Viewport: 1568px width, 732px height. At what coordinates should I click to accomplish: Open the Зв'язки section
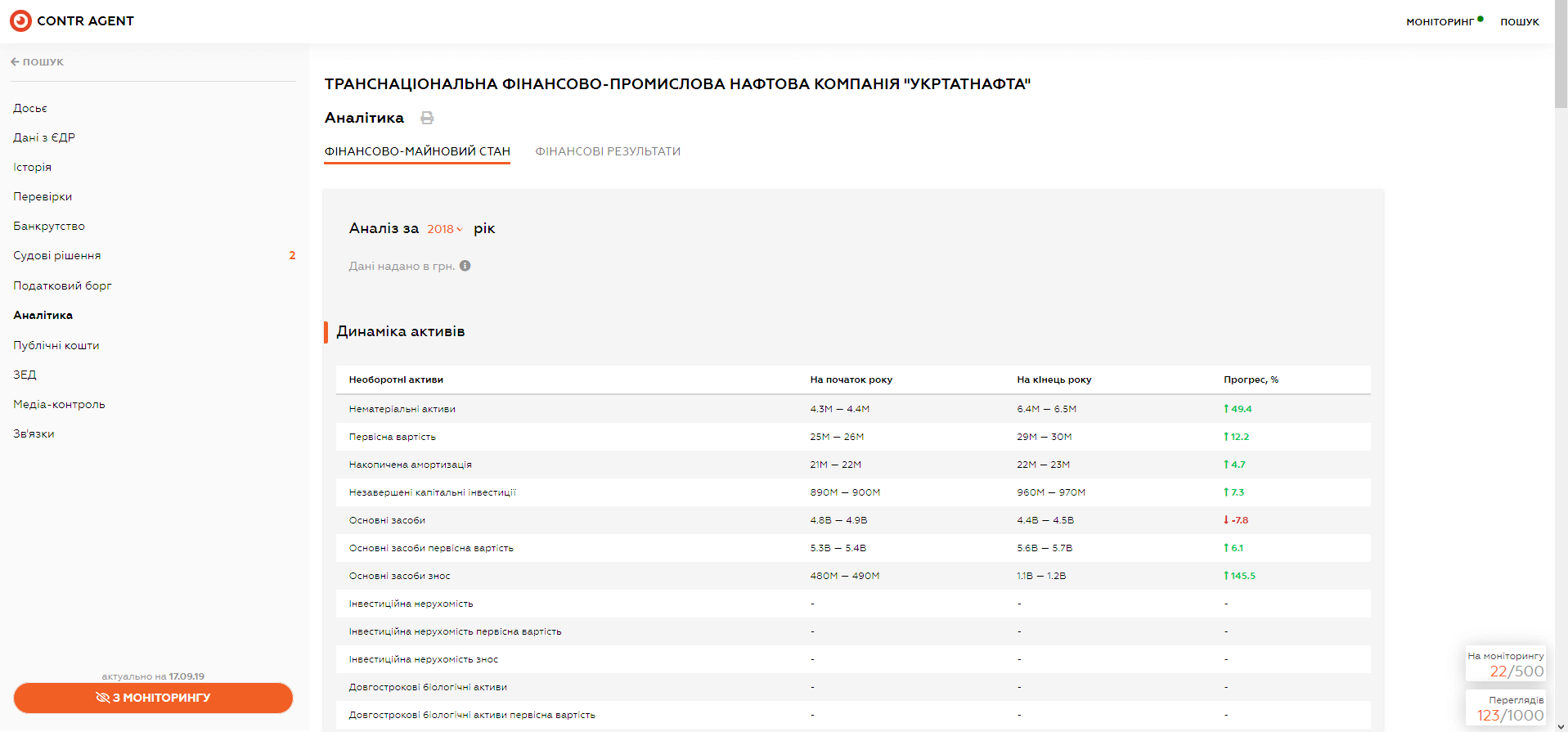[x=34, y=433]
